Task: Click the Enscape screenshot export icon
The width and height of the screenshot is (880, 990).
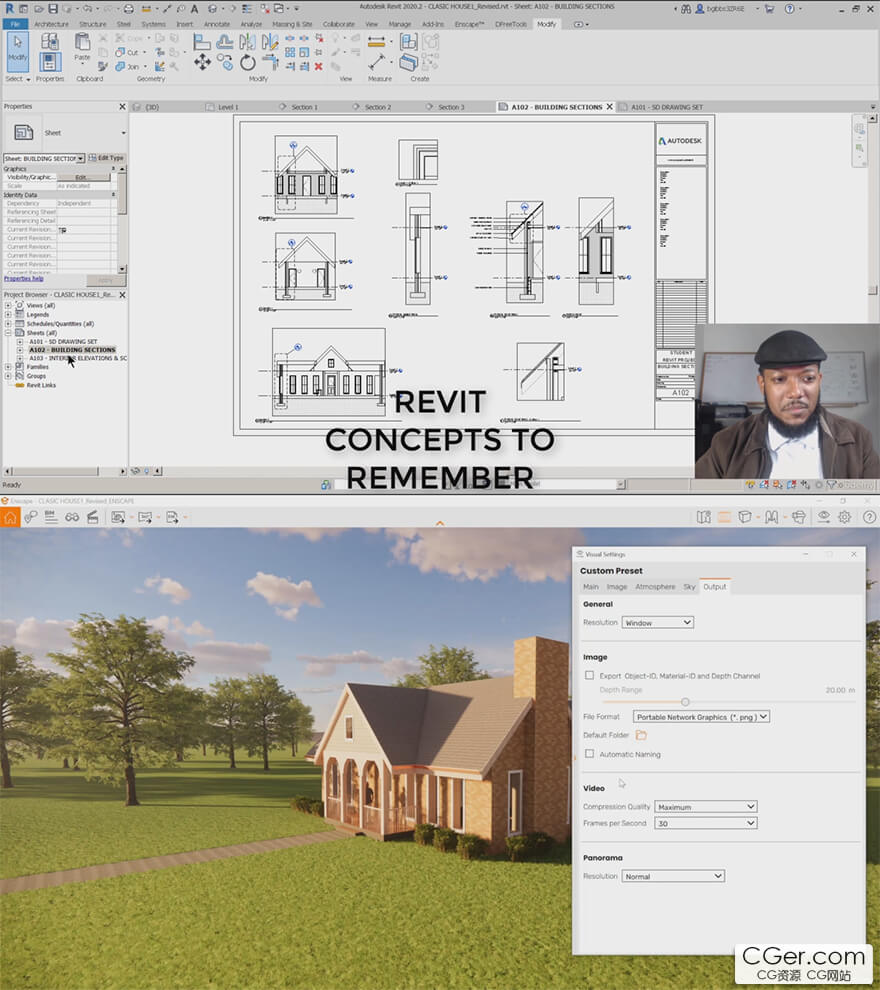Action: [119, 518]
